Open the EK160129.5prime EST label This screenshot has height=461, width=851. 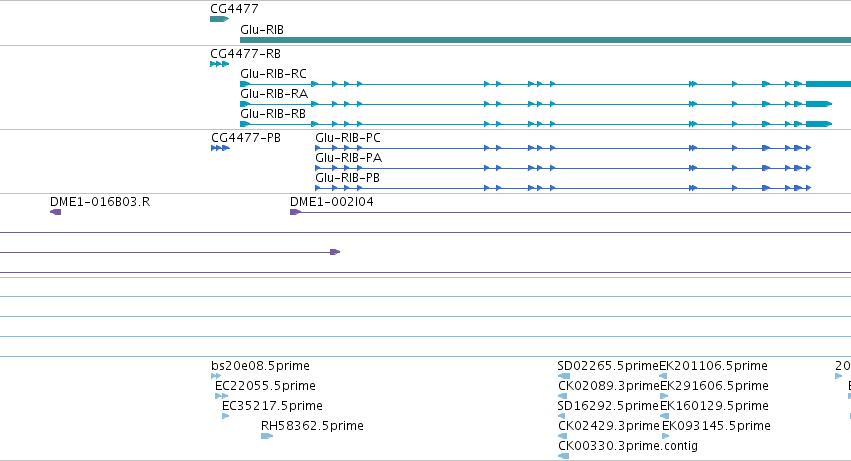click(x=715, y=406)
